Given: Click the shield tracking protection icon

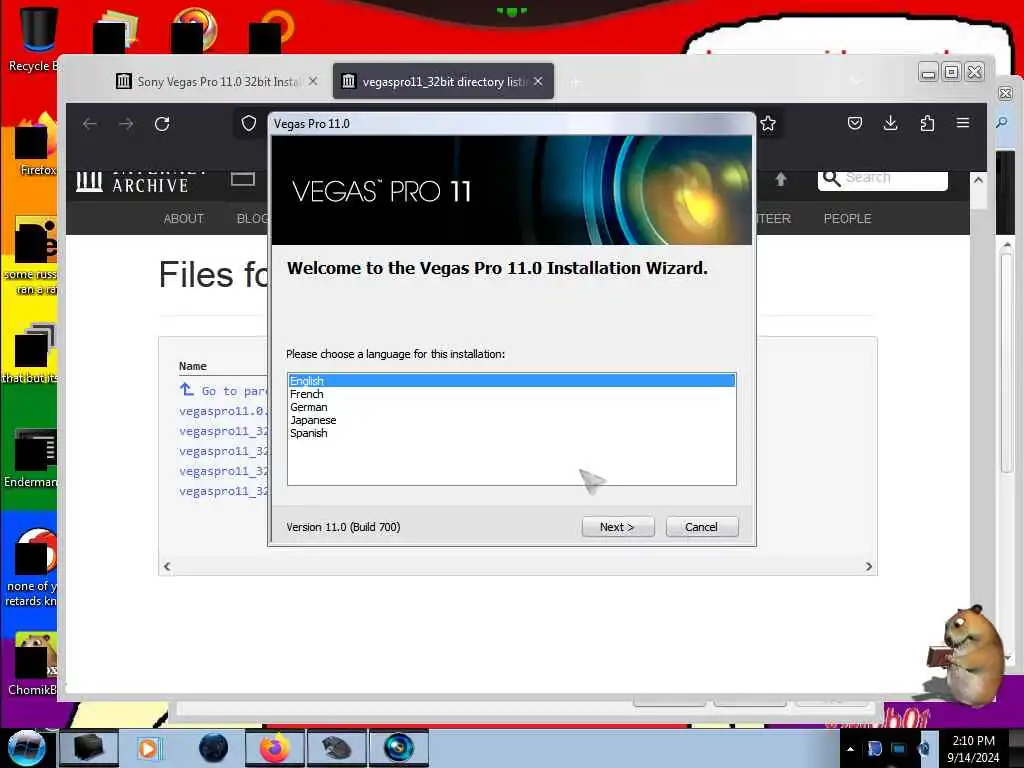Looking at the screenshot, I should pyautogui.click(x=249, y=123).
